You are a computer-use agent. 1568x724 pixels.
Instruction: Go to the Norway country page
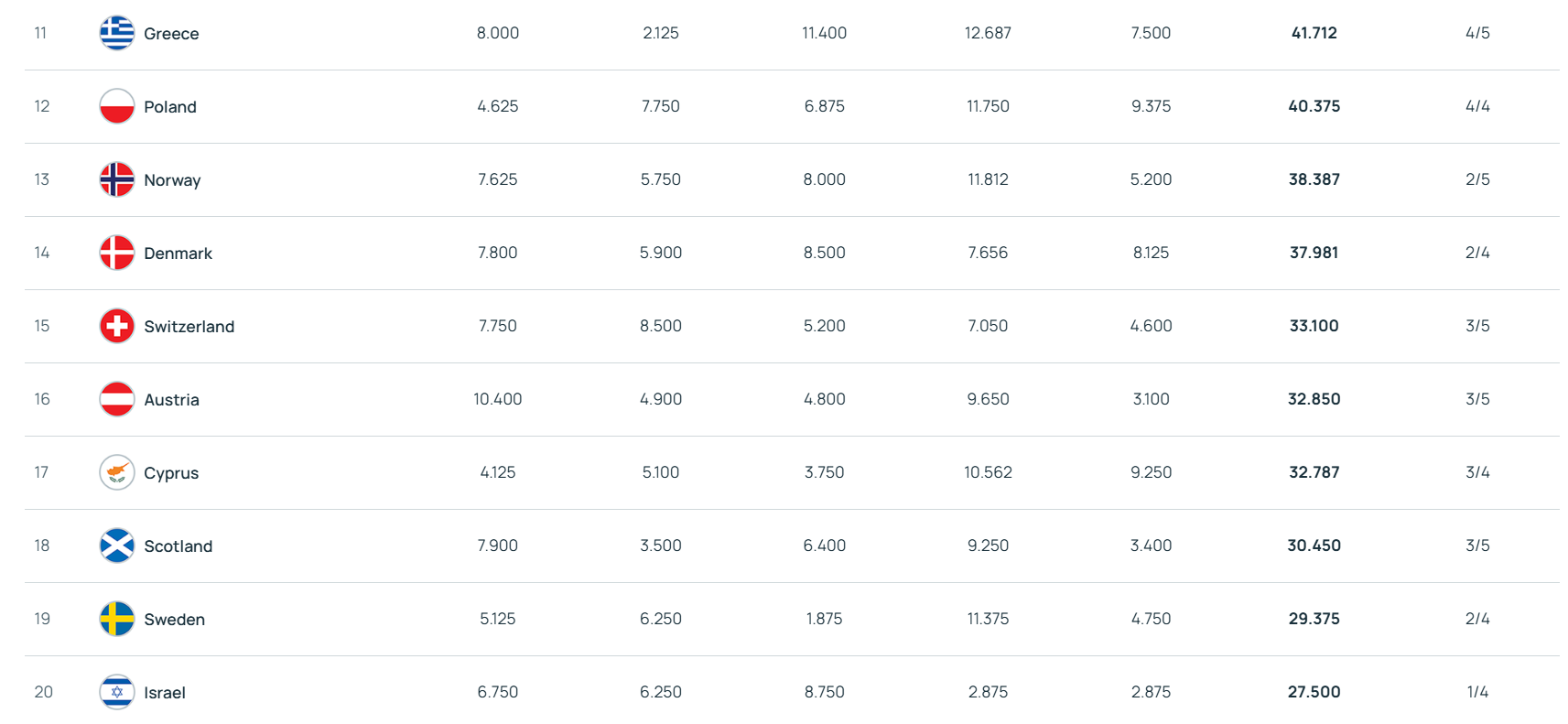(172, 180)
